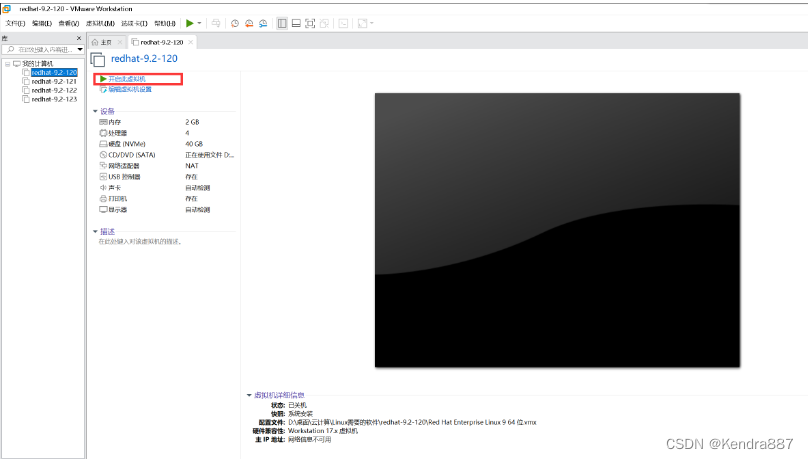Click the stretch guest display toolbar icon

click(x=362, y=23)
